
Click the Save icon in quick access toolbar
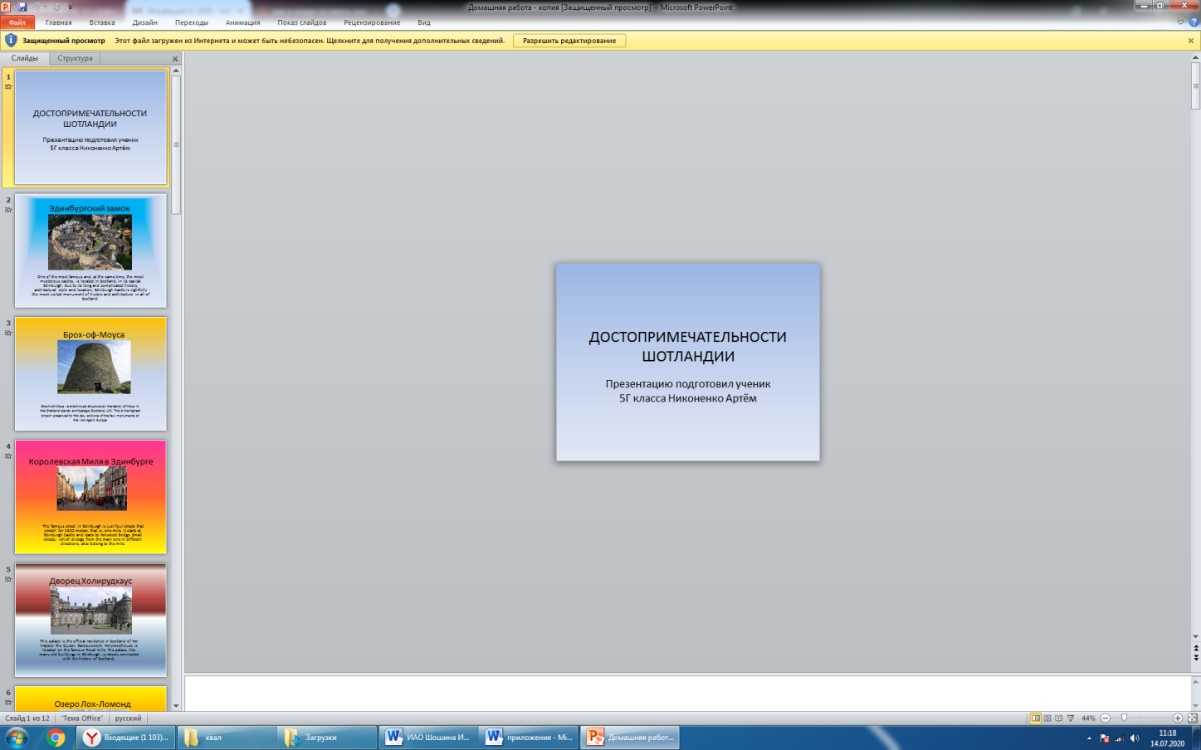click(22, 7)
